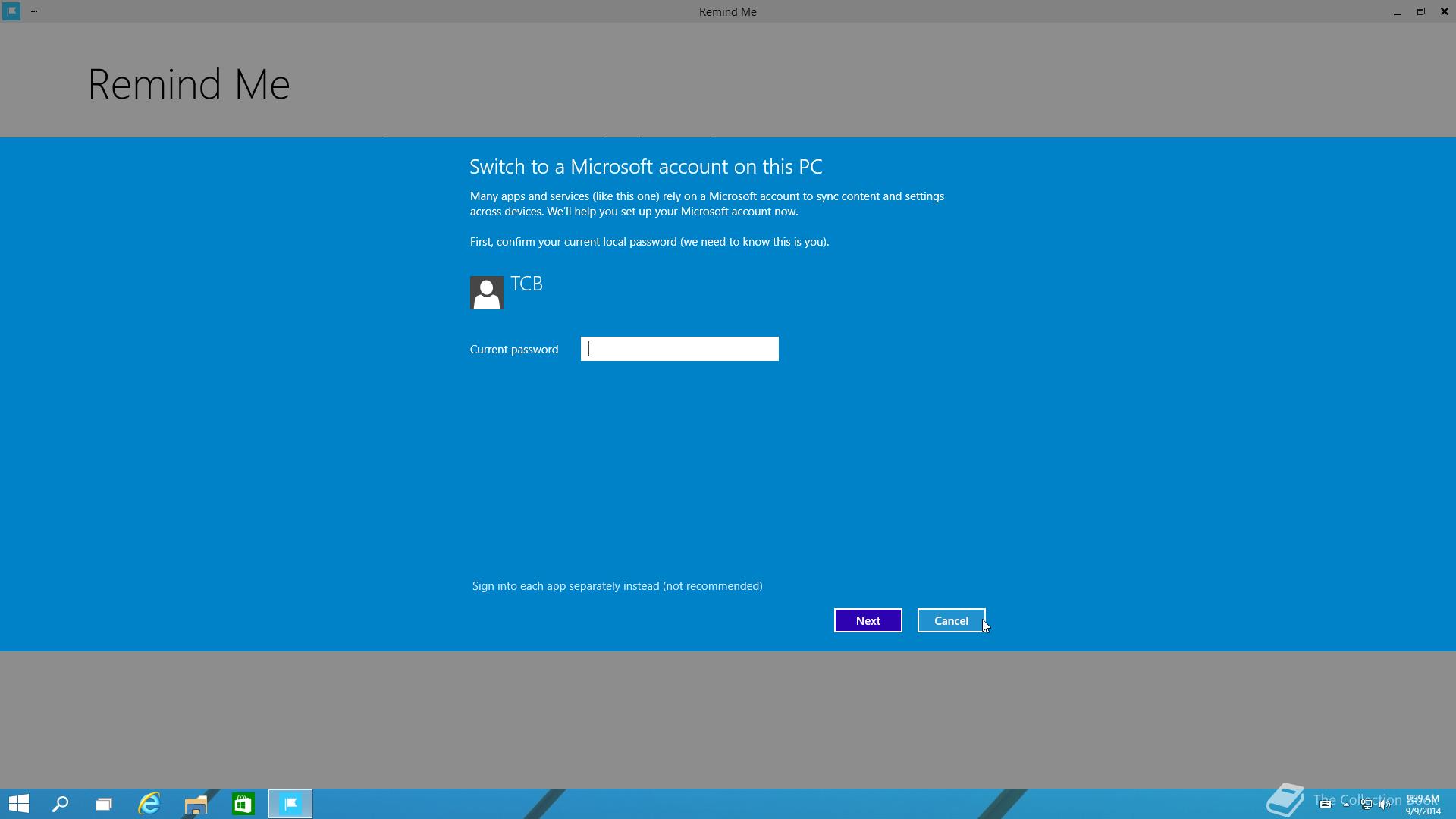
Task: Open the volume speaker tray icon
Action: (x=1385, y=805)
